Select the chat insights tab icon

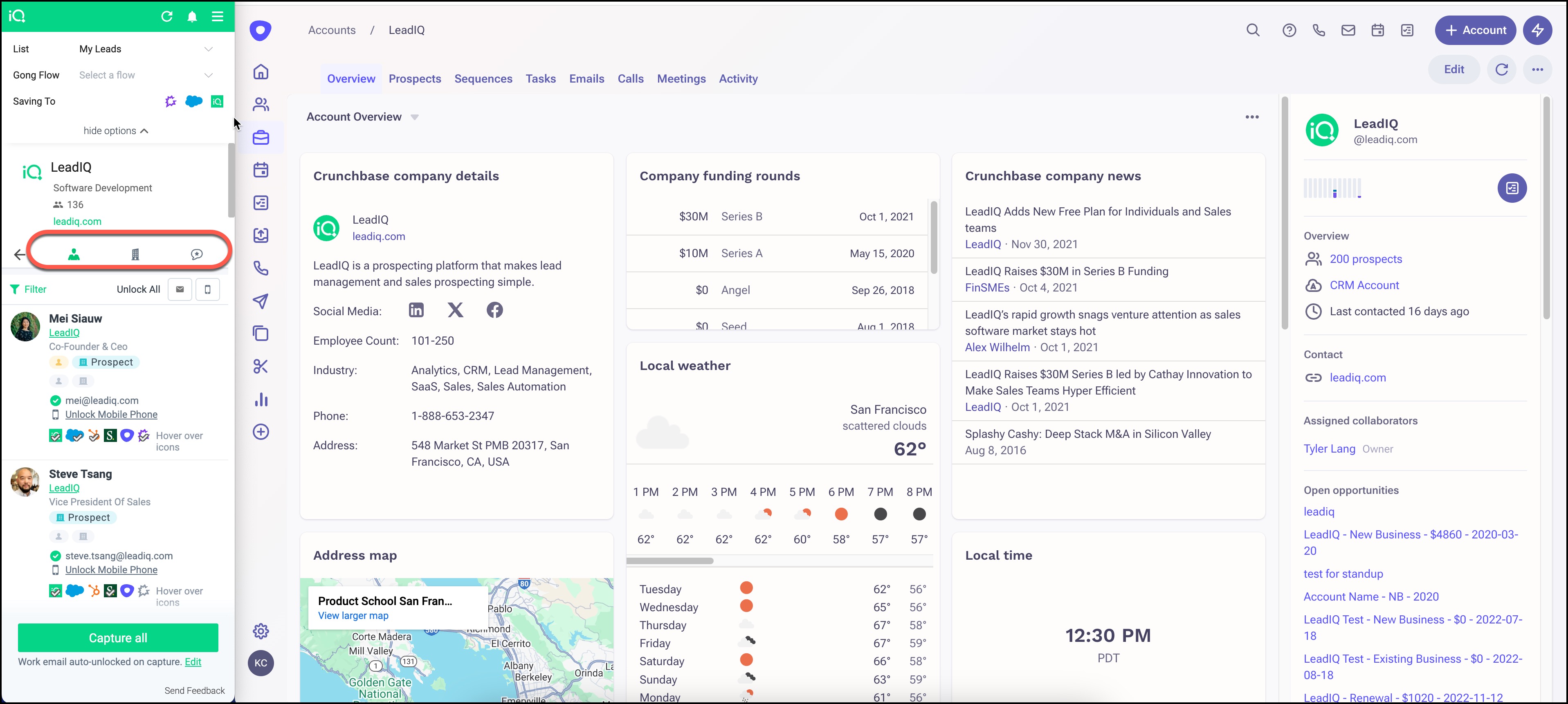[197, 254]
